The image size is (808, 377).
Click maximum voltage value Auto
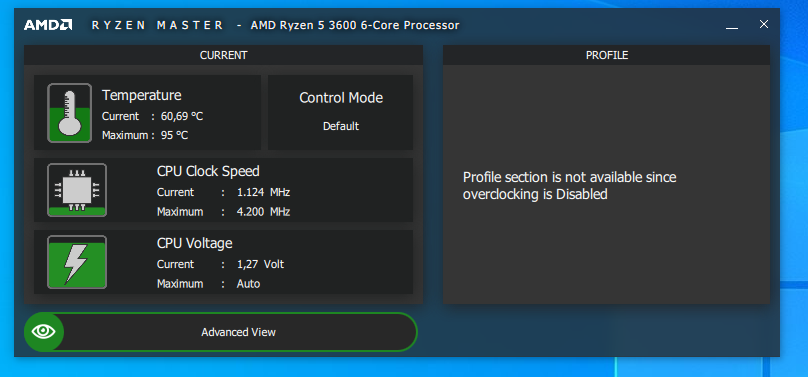tap(248, 284)
